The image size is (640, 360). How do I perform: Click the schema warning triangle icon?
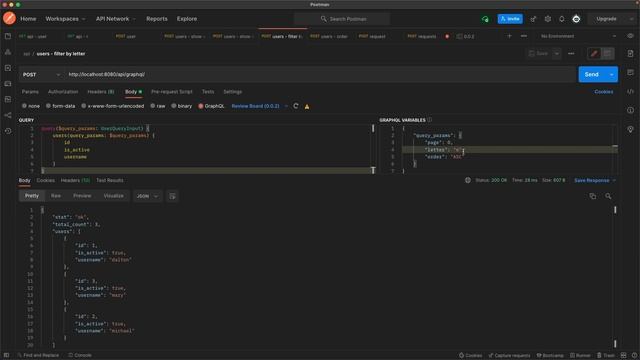tap(307, 107)
